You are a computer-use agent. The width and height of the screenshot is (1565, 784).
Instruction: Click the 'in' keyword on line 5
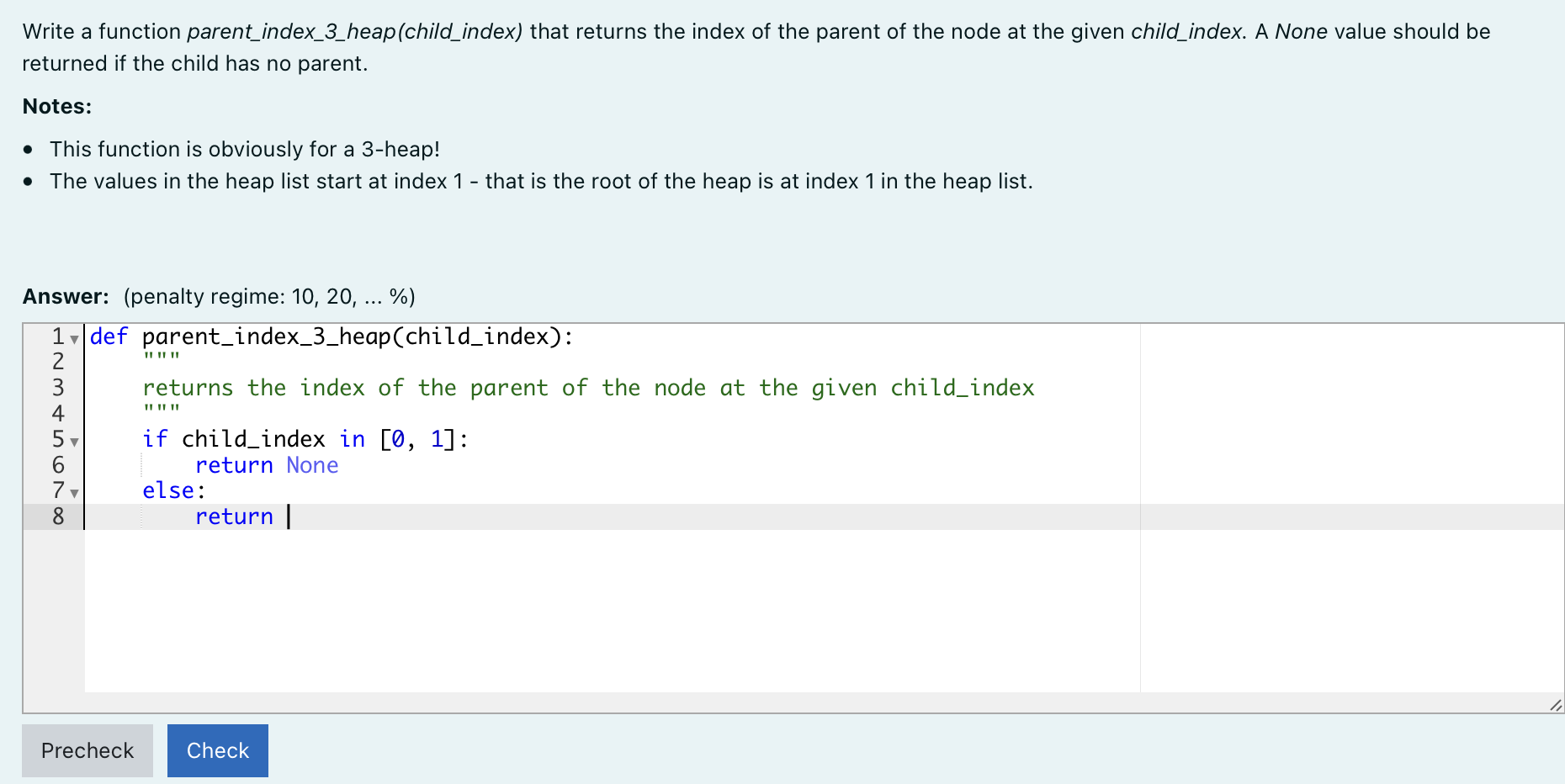(x=352, y=438)
